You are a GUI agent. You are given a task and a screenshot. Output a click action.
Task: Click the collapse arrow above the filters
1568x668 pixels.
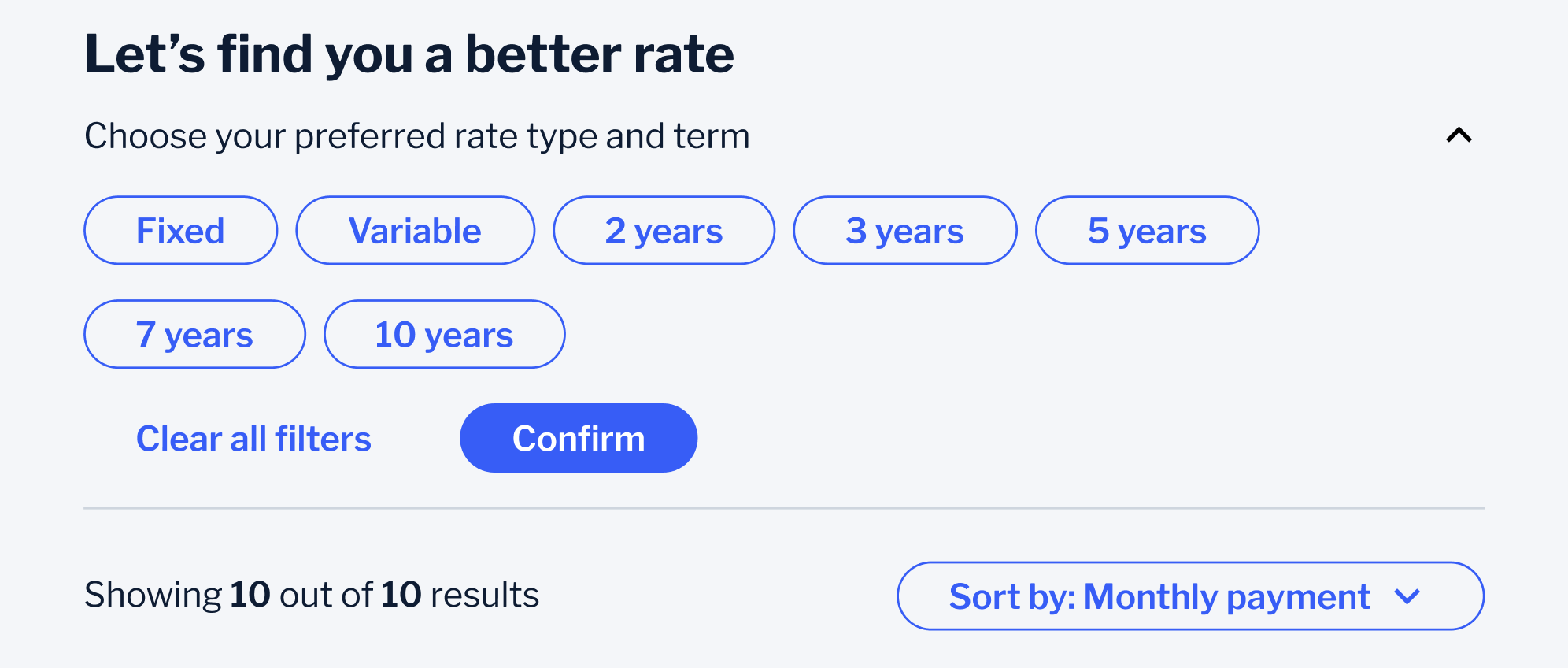tap(1460, 135)
